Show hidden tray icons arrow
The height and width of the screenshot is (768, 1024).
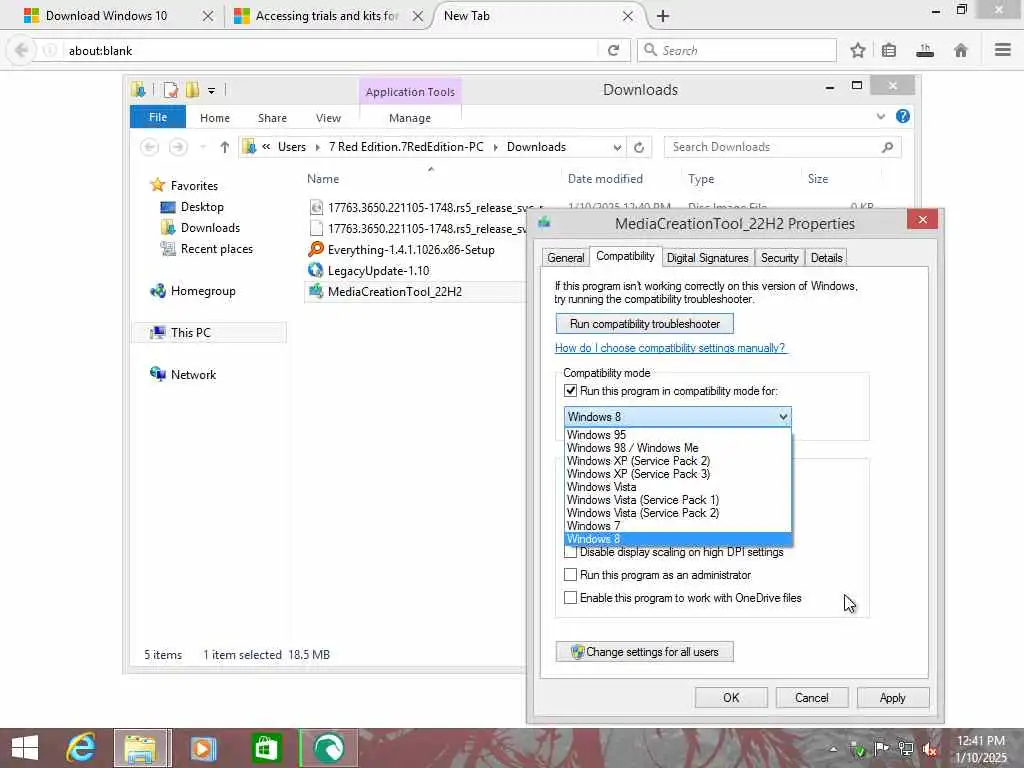click(833, 749)
